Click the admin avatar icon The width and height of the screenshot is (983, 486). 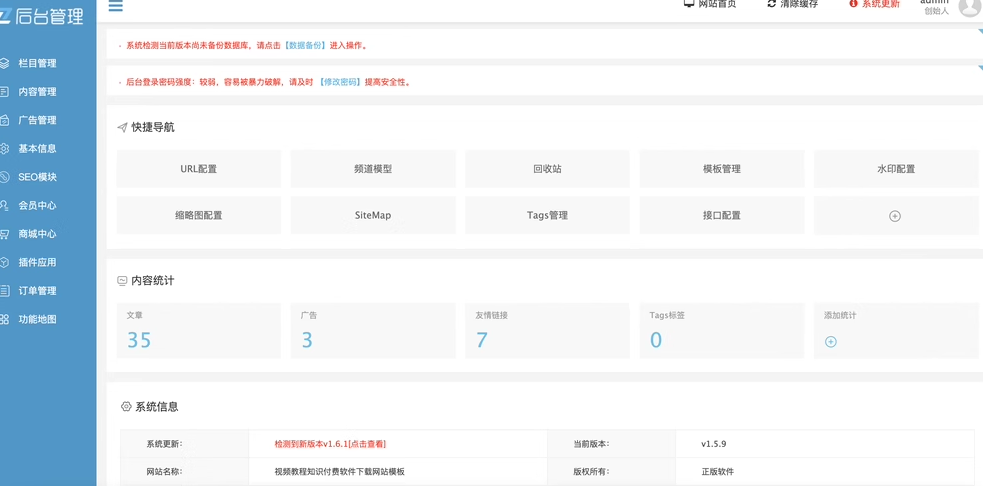(970, 6)
